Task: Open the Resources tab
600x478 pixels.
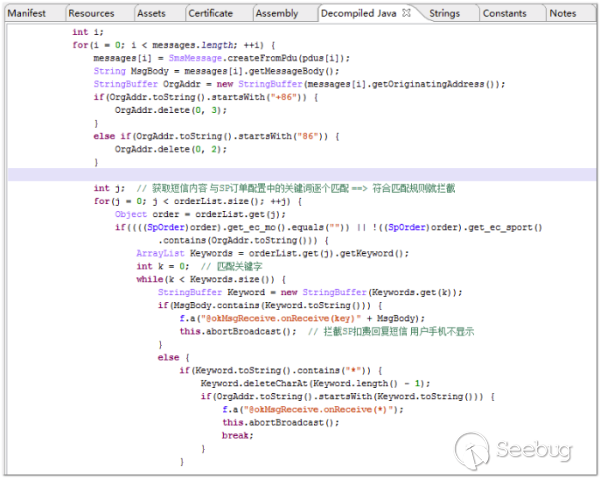Action: pos(91,13)
